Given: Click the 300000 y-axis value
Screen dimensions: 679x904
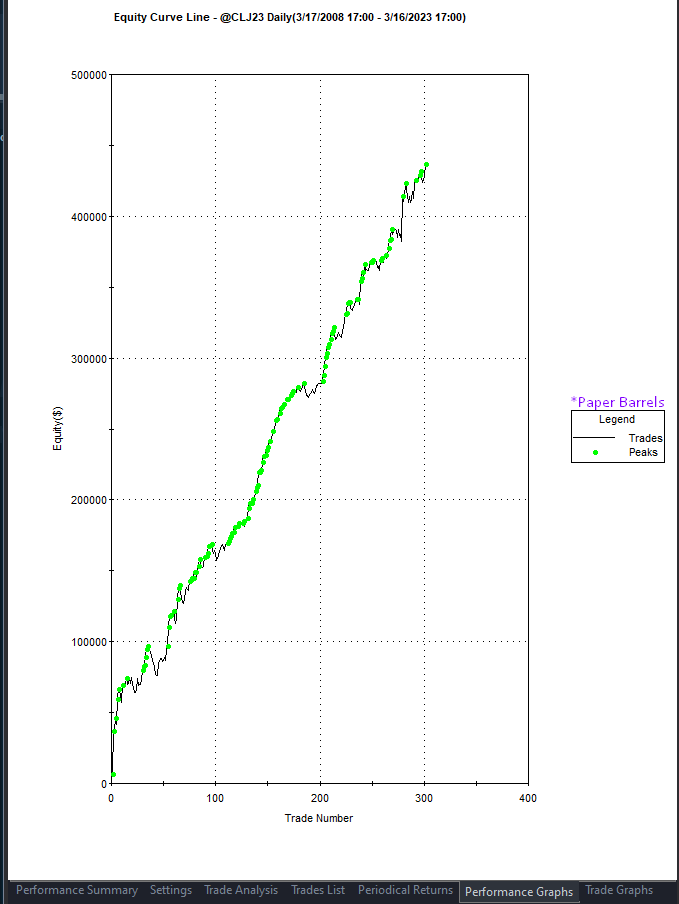Looking at the screenshot, I should tap(89, 359).
